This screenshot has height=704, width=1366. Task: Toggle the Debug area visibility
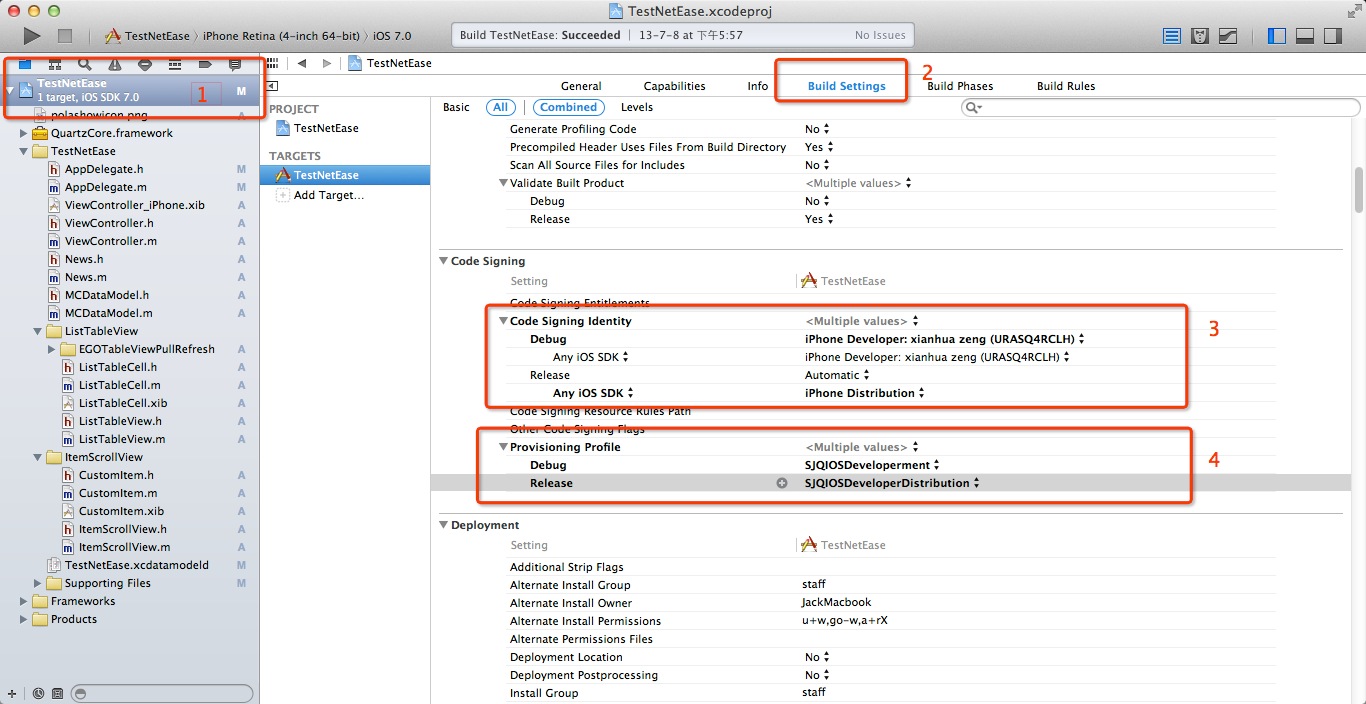(x=1304, y=36)
